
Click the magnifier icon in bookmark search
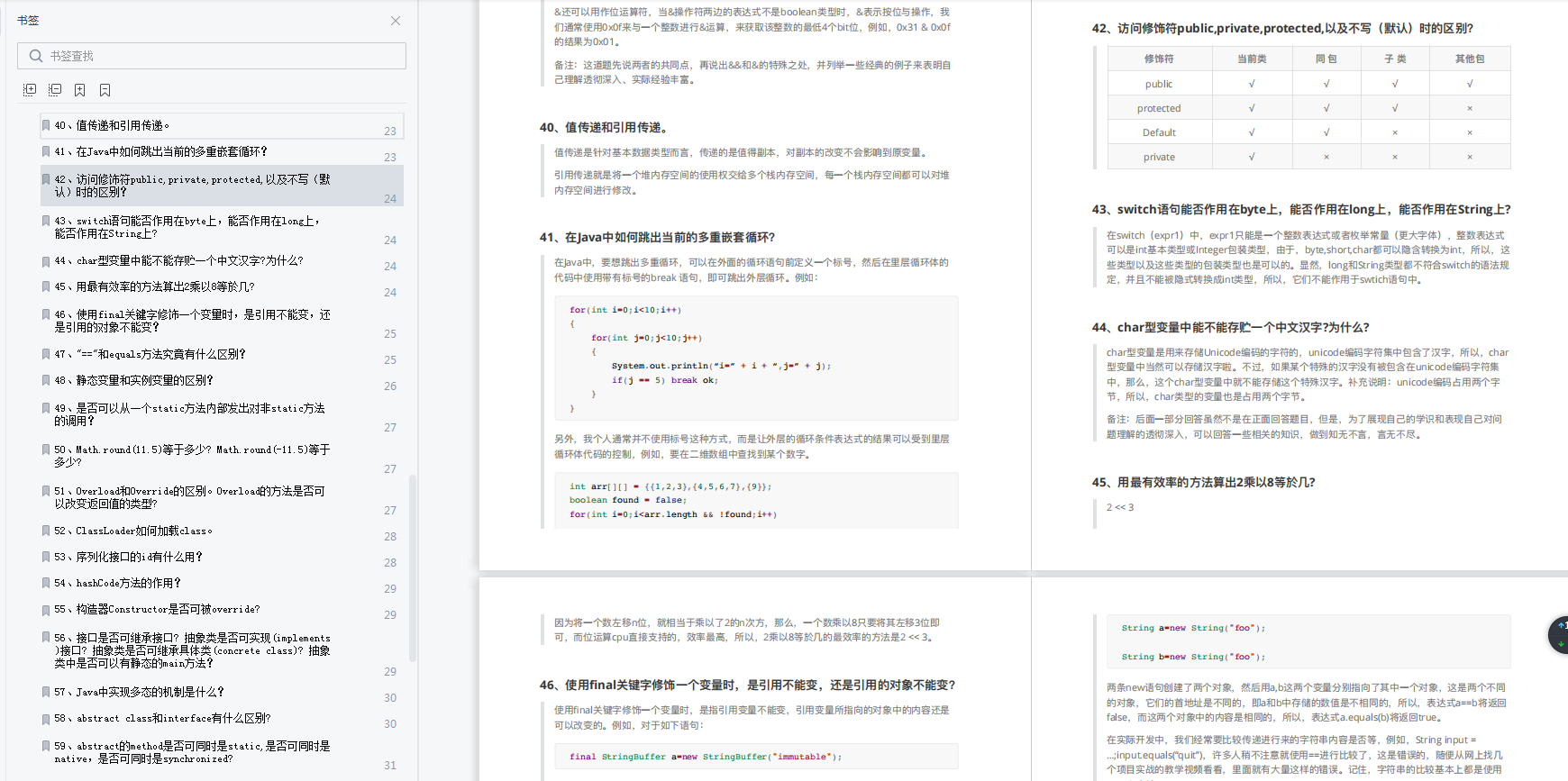36,56
